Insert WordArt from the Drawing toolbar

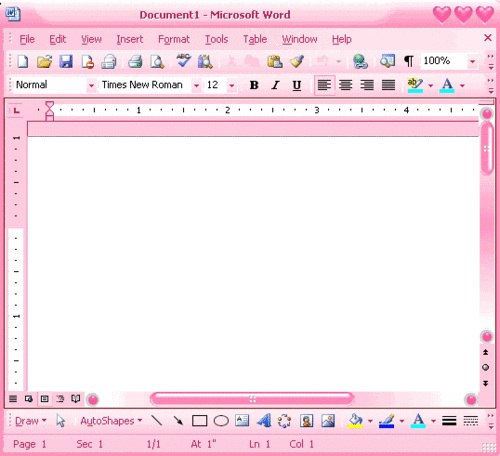tap(264, 421)
